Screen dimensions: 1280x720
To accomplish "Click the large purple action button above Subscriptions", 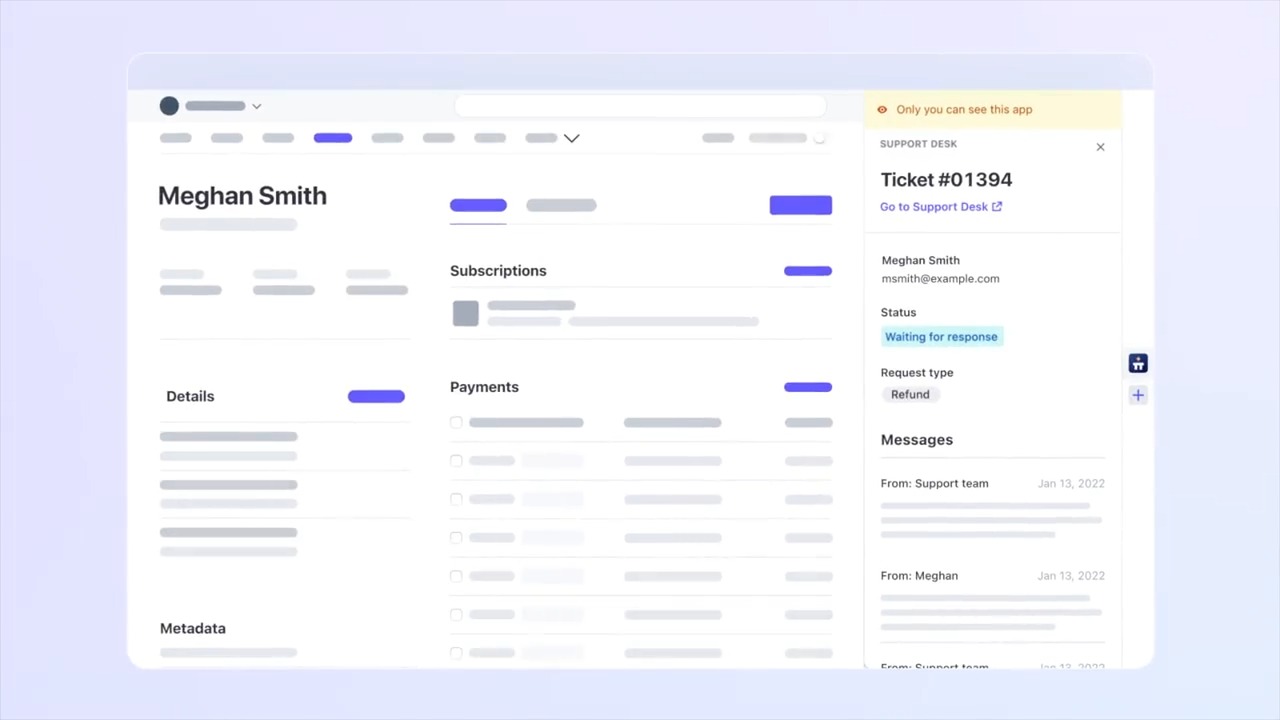I will [x=800, y=205].
